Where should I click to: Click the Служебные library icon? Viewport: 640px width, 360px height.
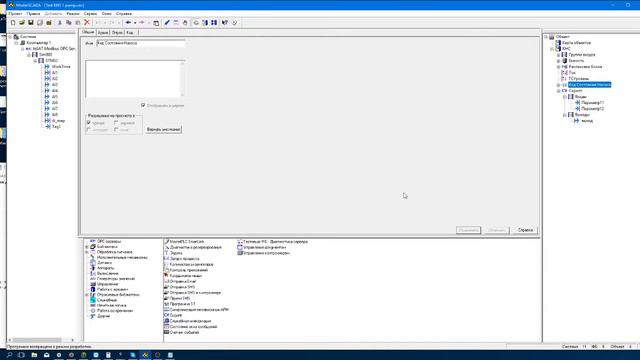pos(93,300)
